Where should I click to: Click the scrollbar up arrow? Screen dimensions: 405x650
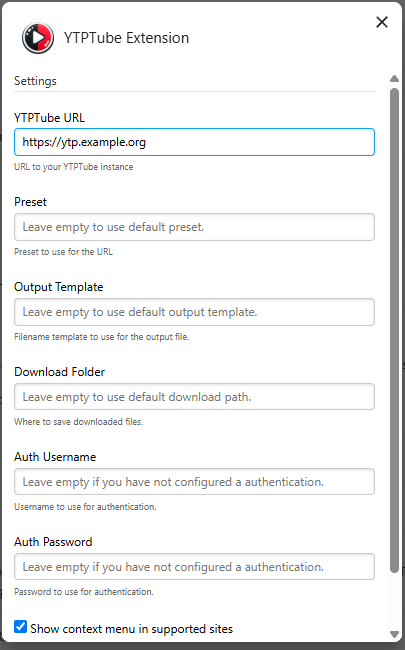pos(394,78)
